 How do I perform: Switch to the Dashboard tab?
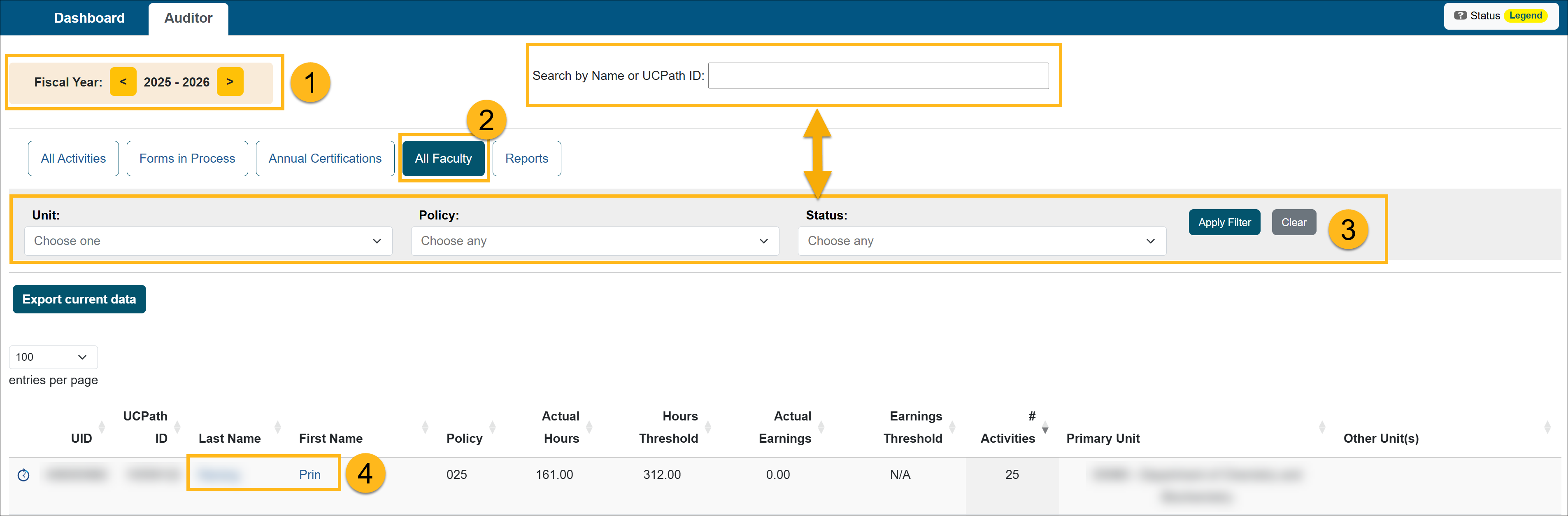pos(89,18)
